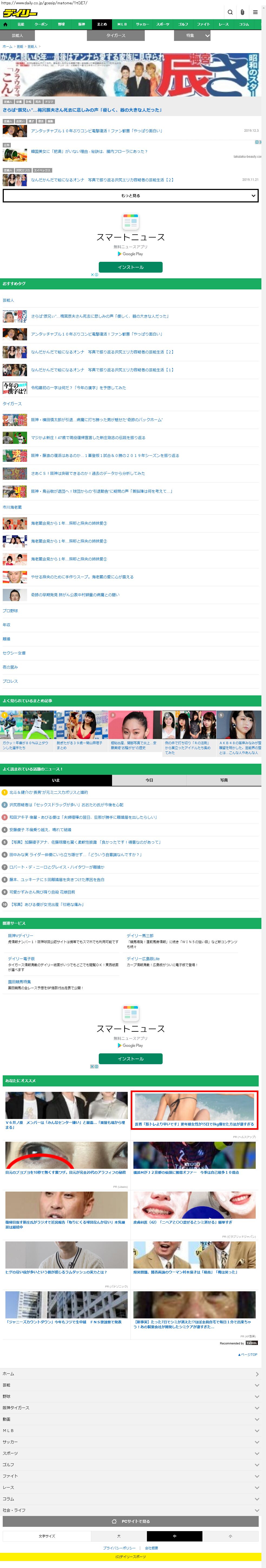The width and height of the screenshot is (266, 1568).
Task: Set font size to 中
Action: coord(174,1536)
